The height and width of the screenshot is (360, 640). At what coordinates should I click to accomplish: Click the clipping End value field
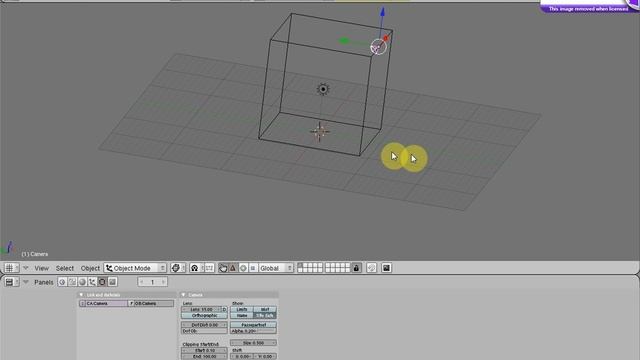click(204, 356)
